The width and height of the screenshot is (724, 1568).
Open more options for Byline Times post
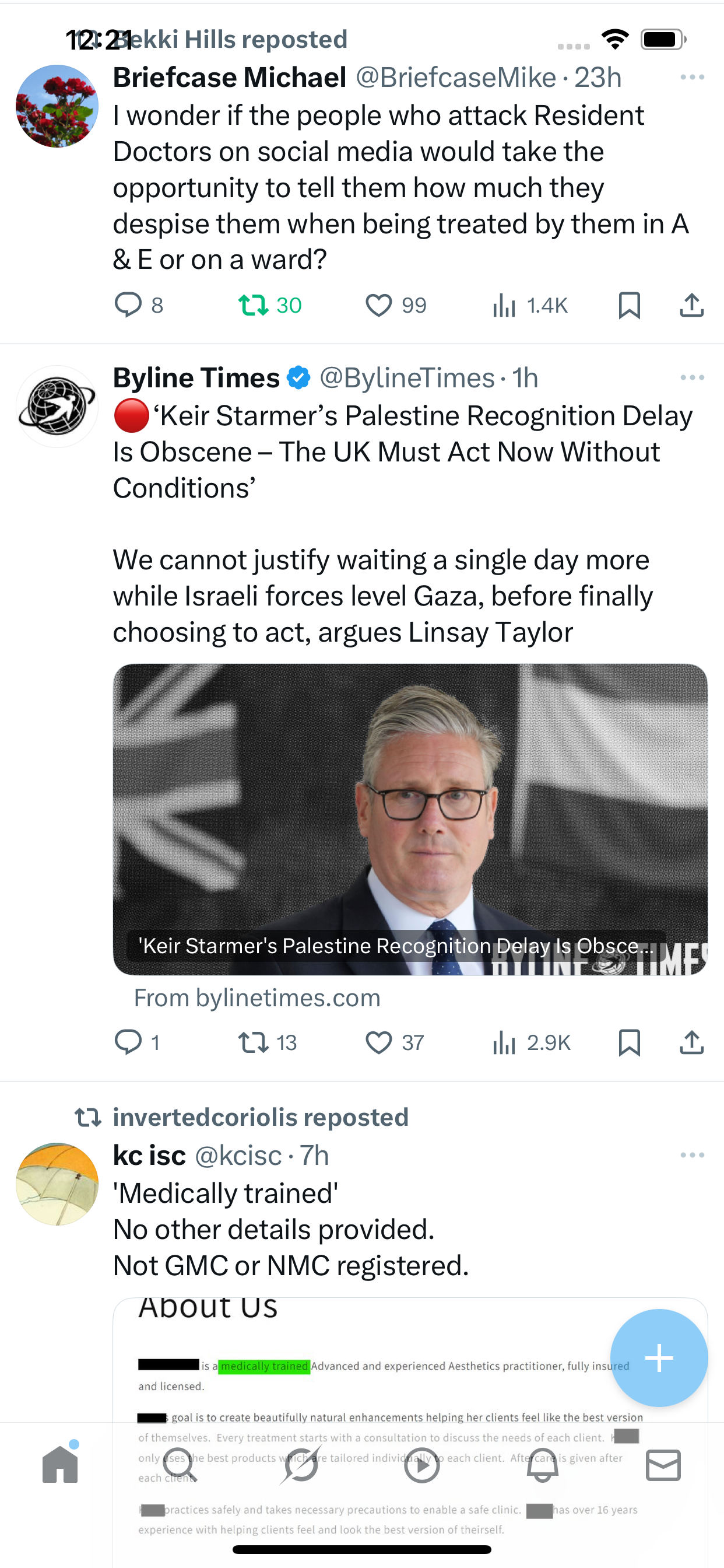pos(693,378)
